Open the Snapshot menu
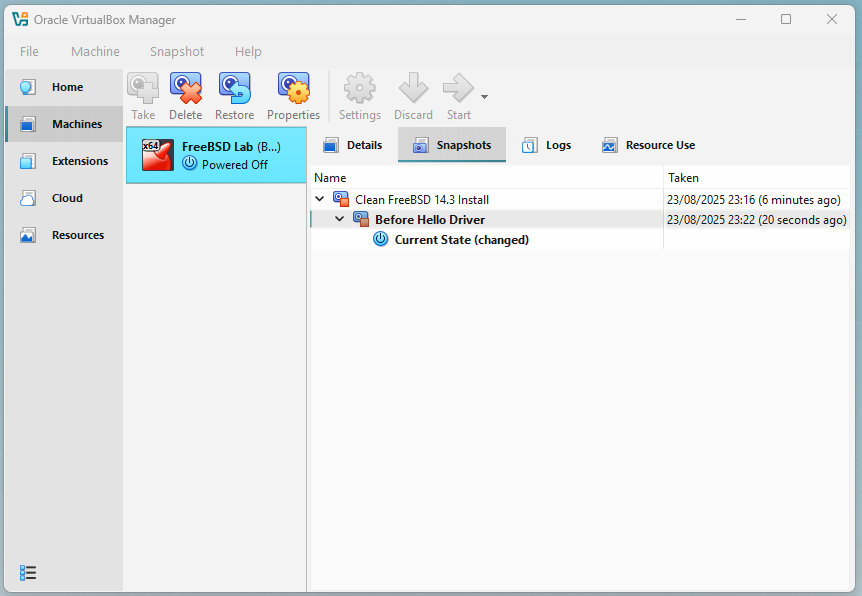Screen dimensions: 862x596 tap(177, 52)
